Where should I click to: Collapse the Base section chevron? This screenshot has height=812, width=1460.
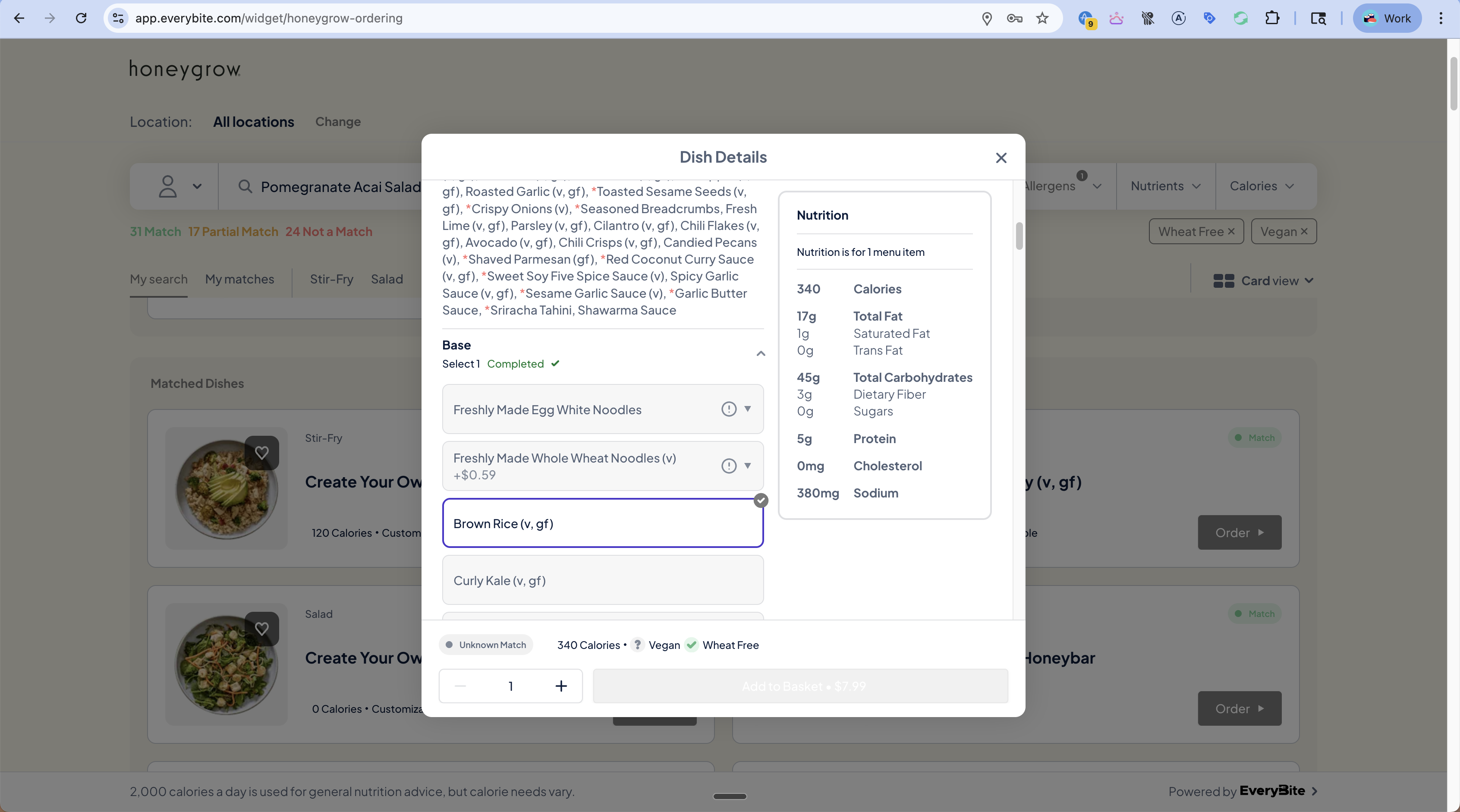pos(761,354)
